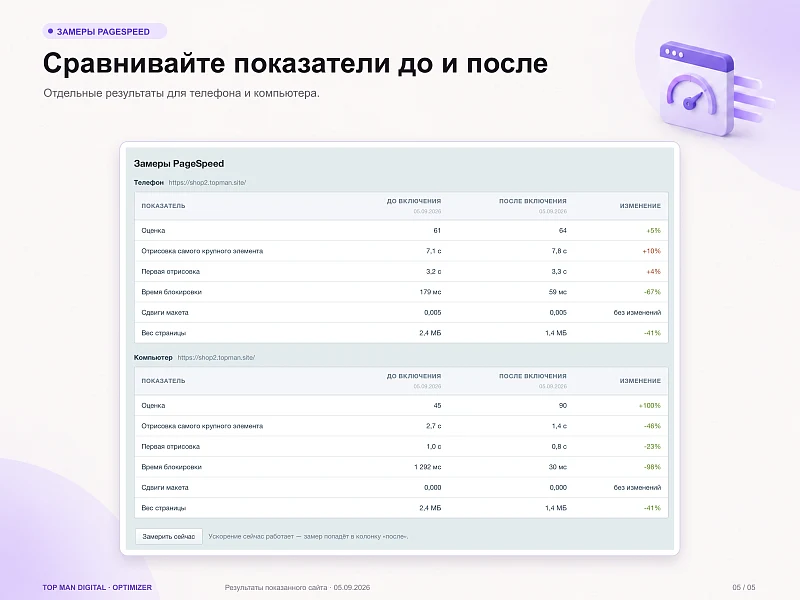Click the '7,8 с' value
This screenshot has height=600, width=800.
pos(559,251)
